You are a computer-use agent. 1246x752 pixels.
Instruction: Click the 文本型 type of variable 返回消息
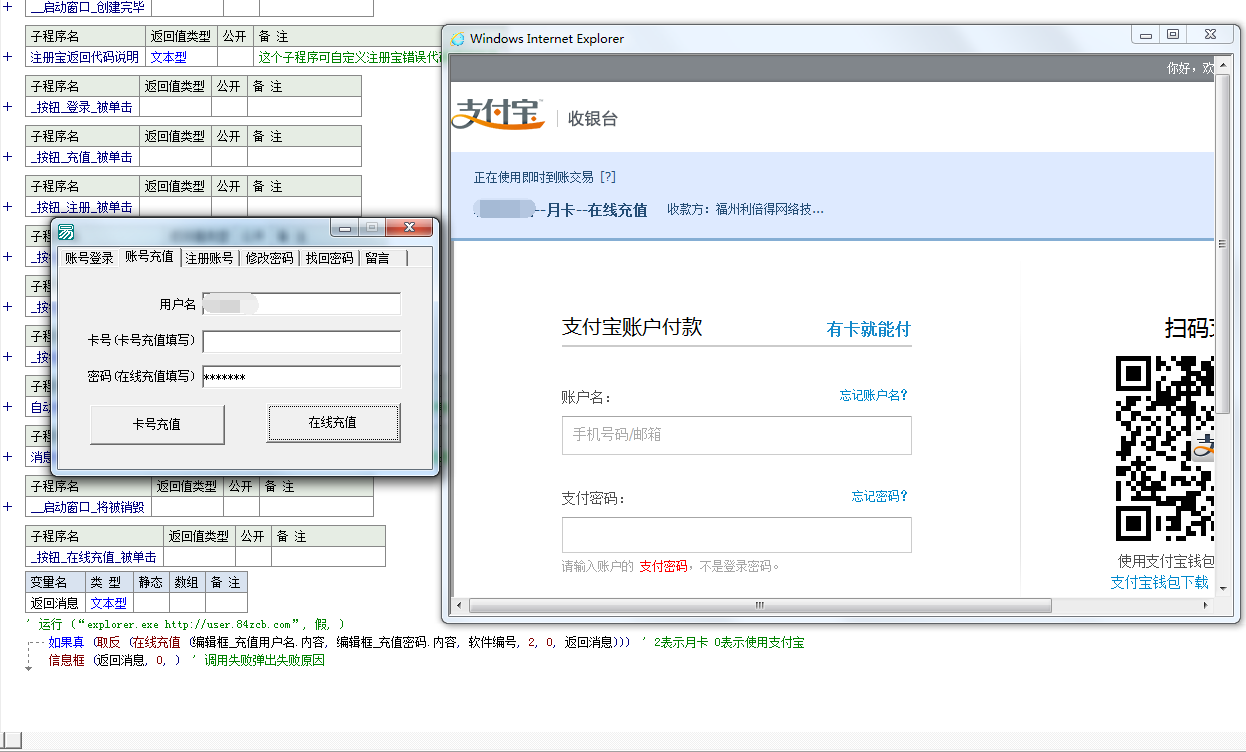tap(109, 603)
